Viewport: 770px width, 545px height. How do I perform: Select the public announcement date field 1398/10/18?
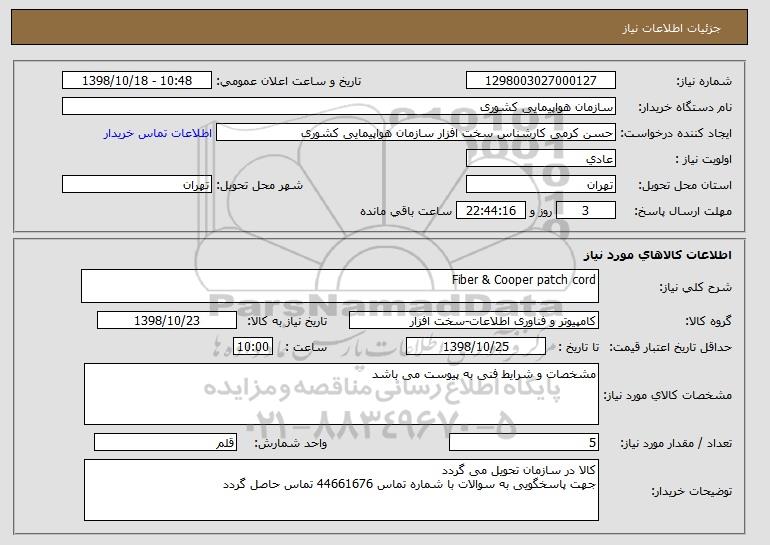click(x=137, y=81)
